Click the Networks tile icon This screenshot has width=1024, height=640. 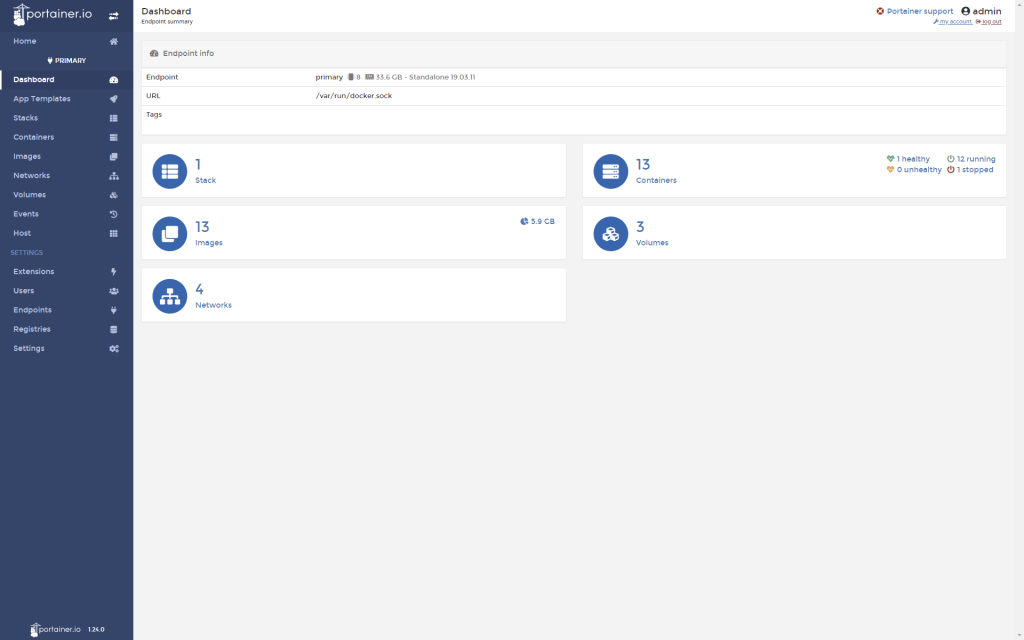click(x=170, y=296)
